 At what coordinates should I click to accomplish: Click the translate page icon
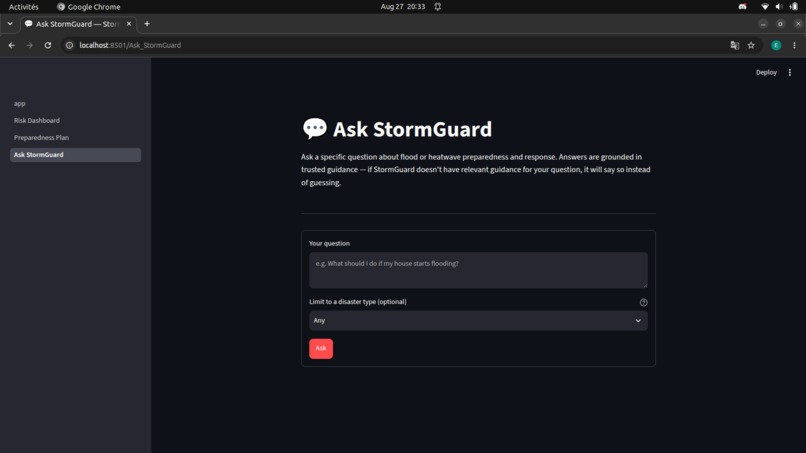click(x=735, y=45)
